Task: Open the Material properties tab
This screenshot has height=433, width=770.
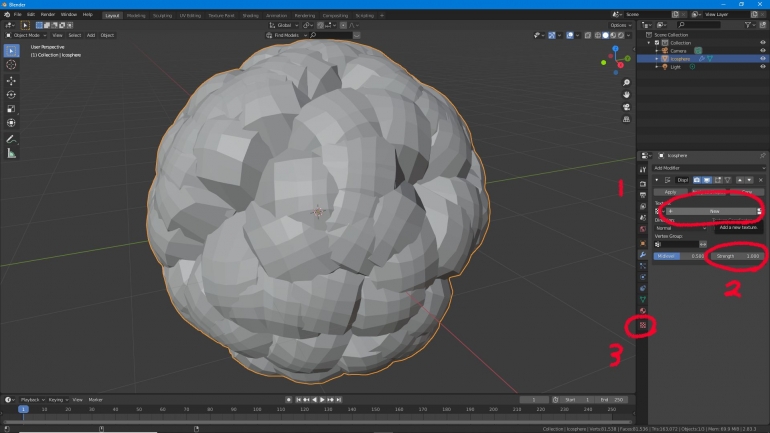Action: point(643,311)
